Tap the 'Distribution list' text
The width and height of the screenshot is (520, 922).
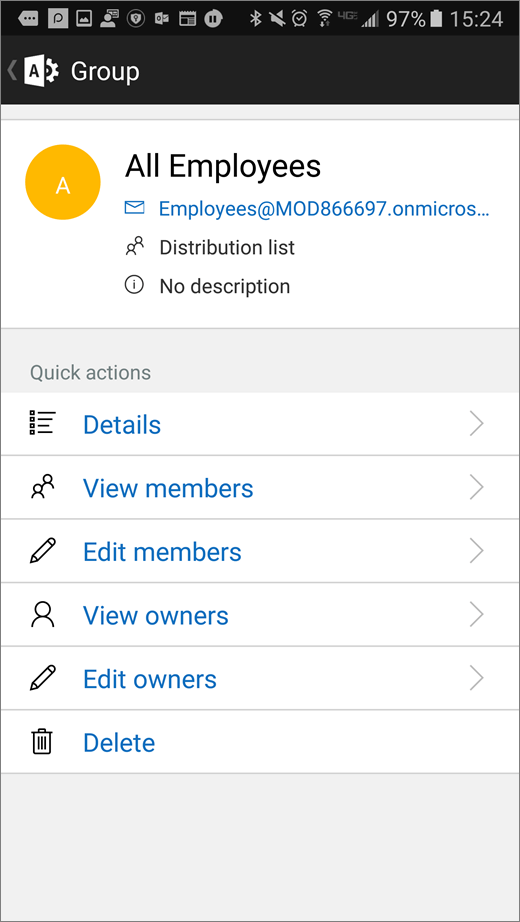(x=227, y=247)
